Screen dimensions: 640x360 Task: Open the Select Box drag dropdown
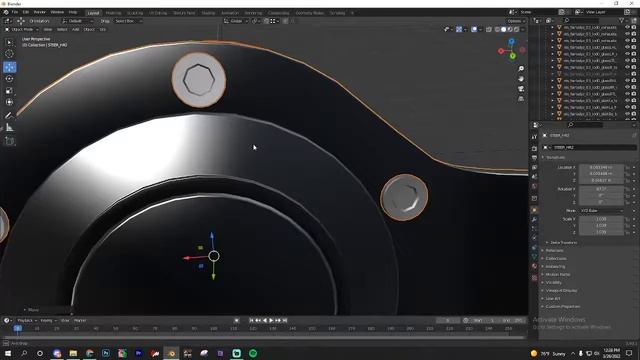128,21
